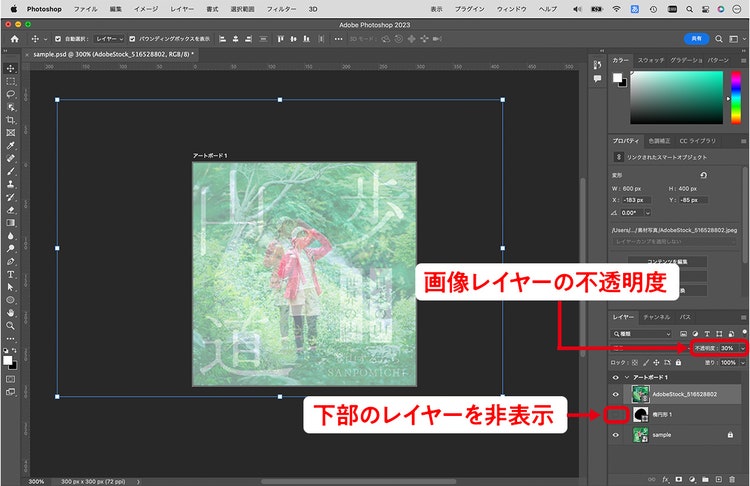Screen dimensions: 750x486
Task: Toggle visibility of AdobeStock_516528802 layer
Action: click(x=616, y=395)
